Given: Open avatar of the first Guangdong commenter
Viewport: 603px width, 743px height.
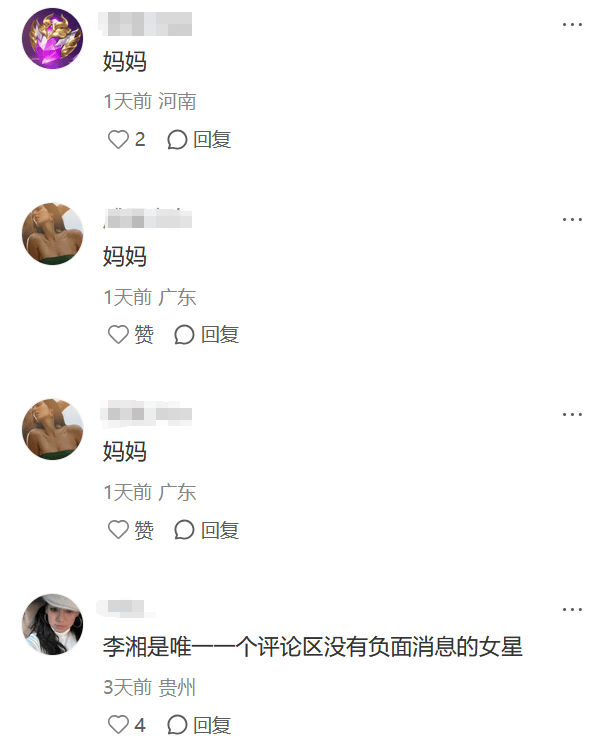Looking at the screenshot, I should coord(53,234).
